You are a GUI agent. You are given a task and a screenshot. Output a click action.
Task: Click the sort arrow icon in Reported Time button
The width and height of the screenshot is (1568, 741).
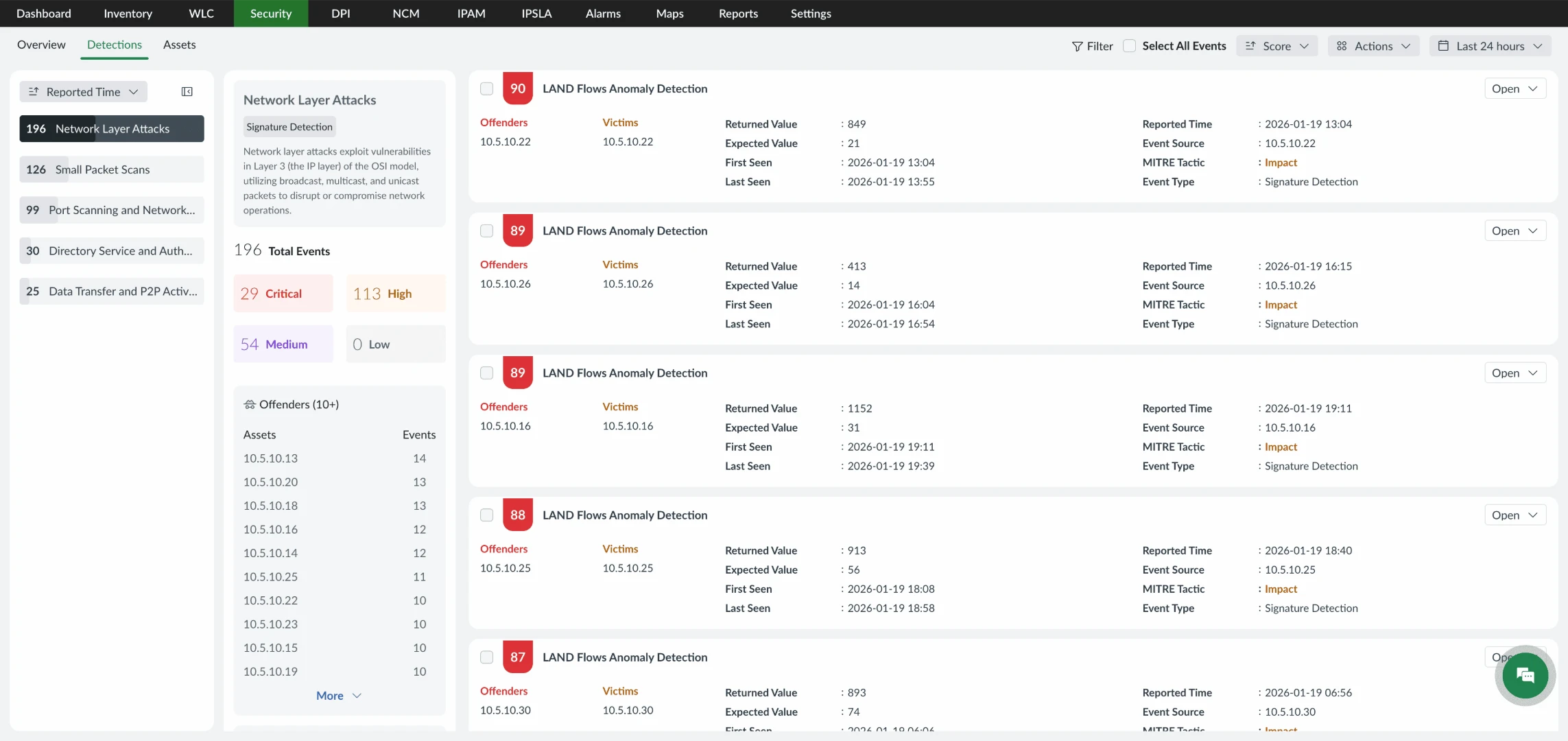pos(33,91)
